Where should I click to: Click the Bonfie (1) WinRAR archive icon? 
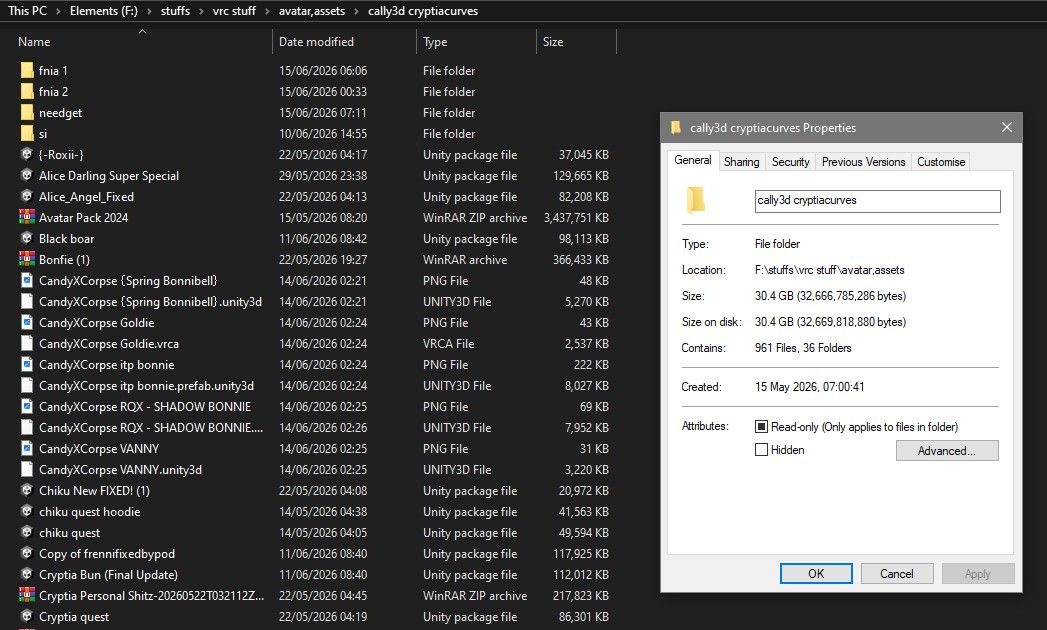[x=27, y=259]
